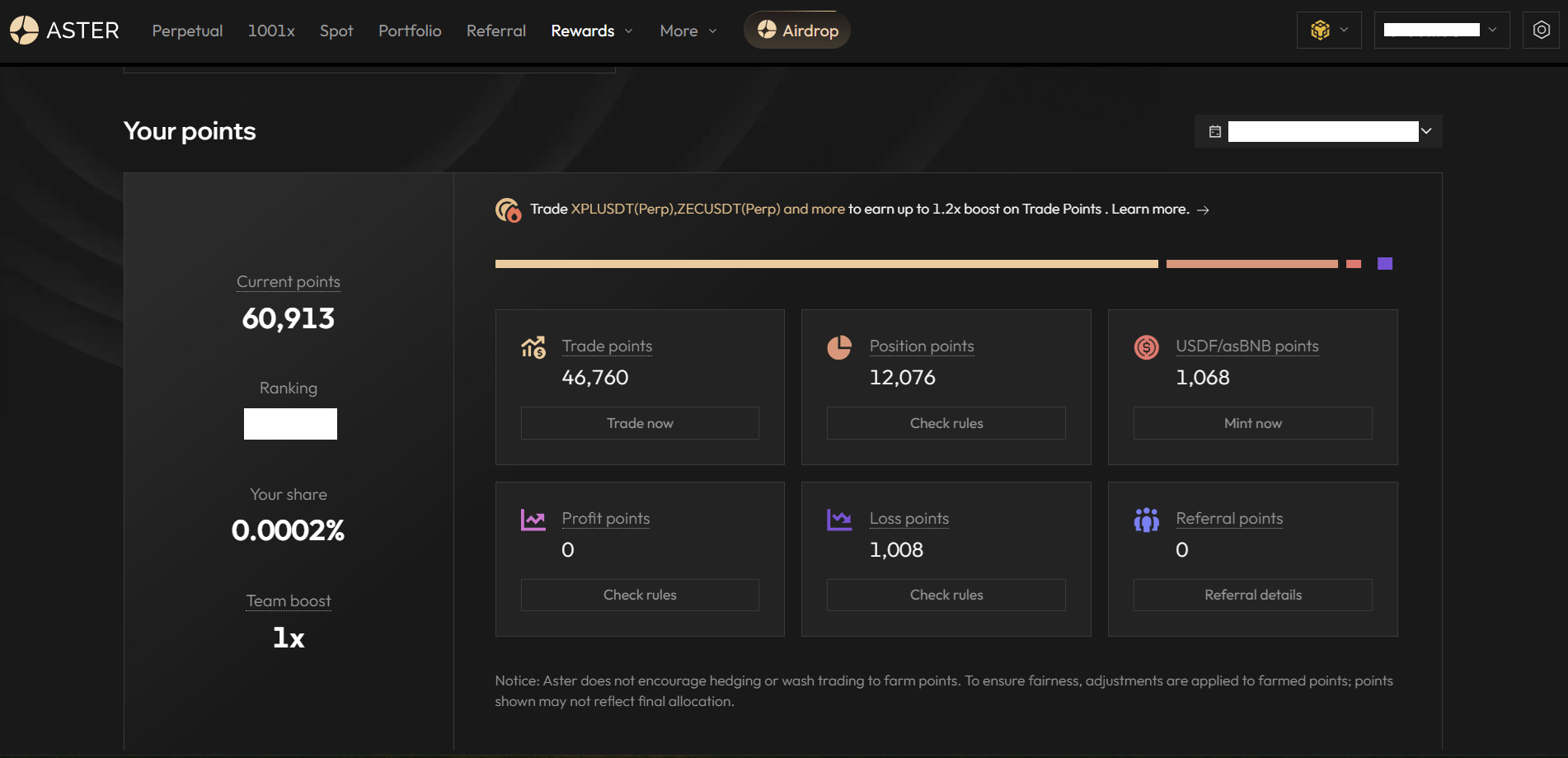Click the Referral points people icon
The width and height of the screenshot is (1568, 758).
[1146, 520]
